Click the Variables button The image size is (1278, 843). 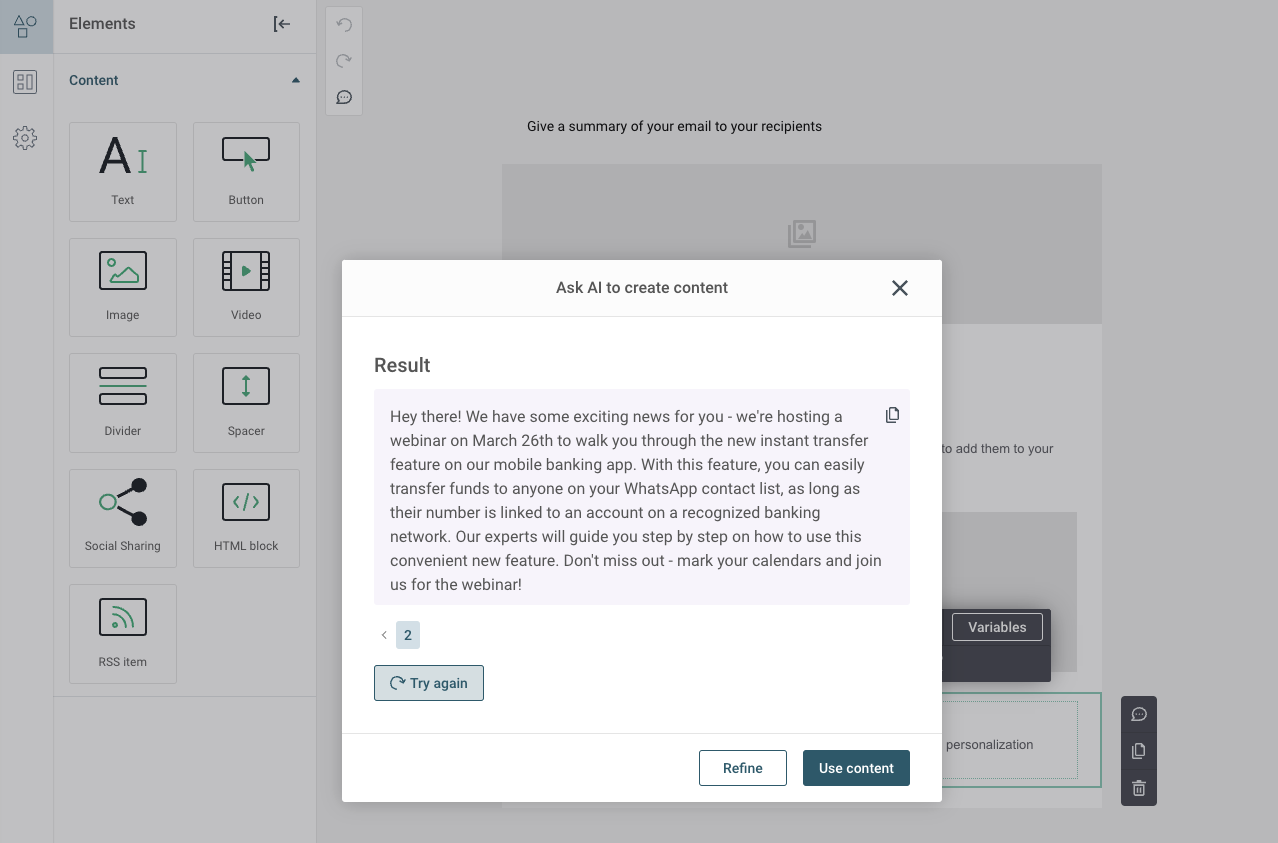[997, 627]
